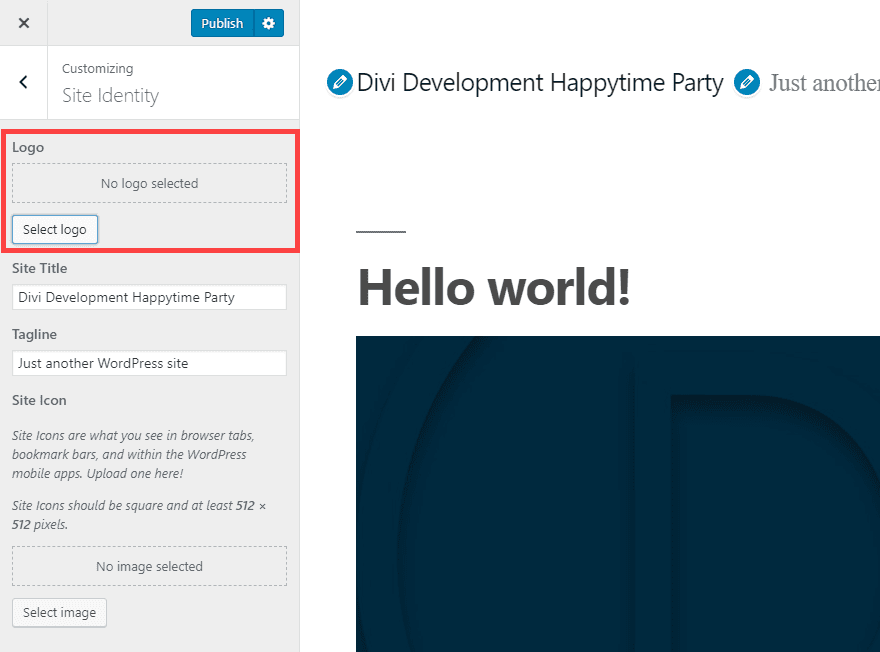Click pencil edit icon beside site title
The height and width of the screenshot is (652, 880).
[x=340, y=82]
